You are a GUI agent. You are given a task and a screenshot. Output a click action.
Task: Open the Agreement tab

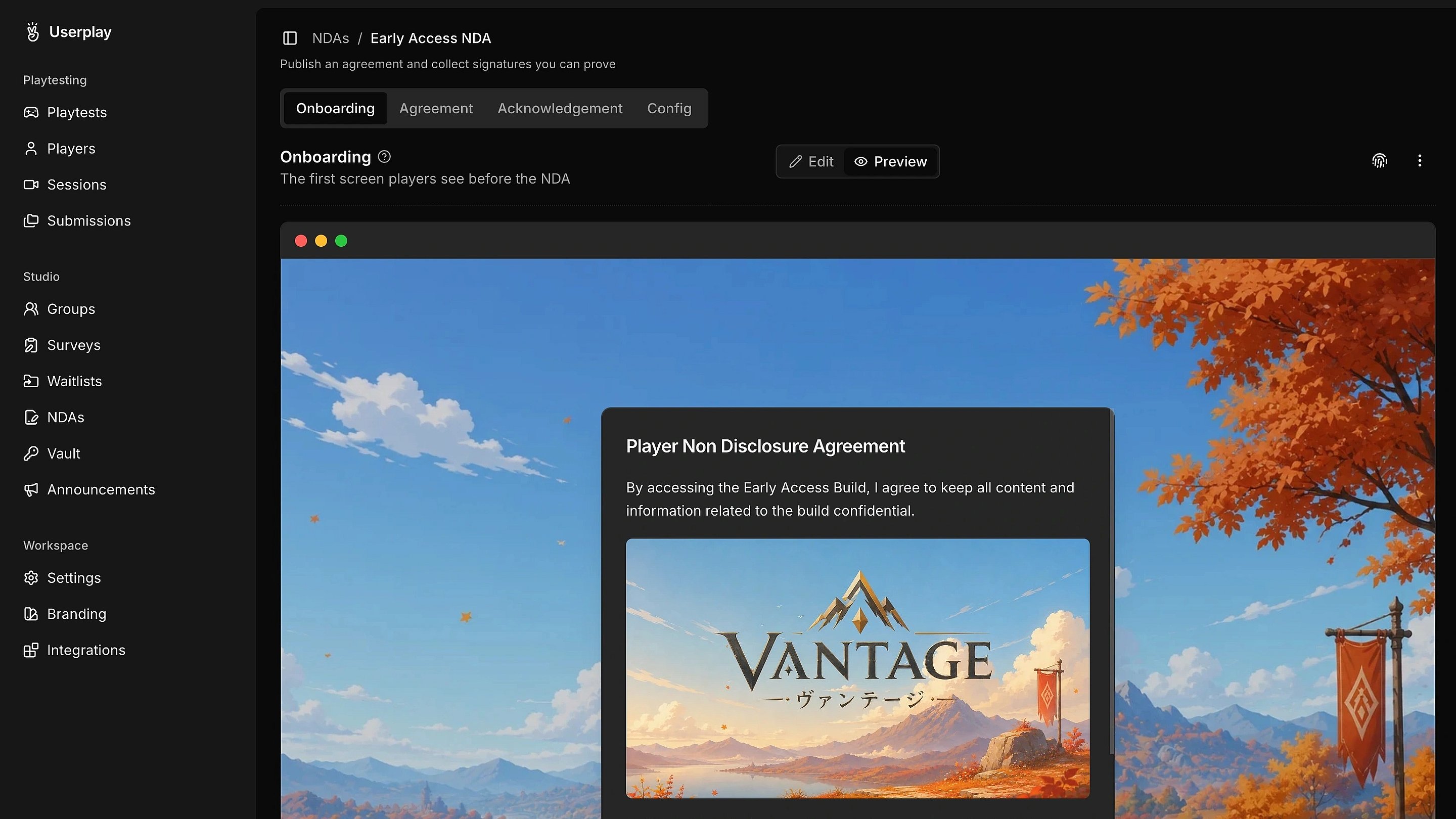[436, 108]
